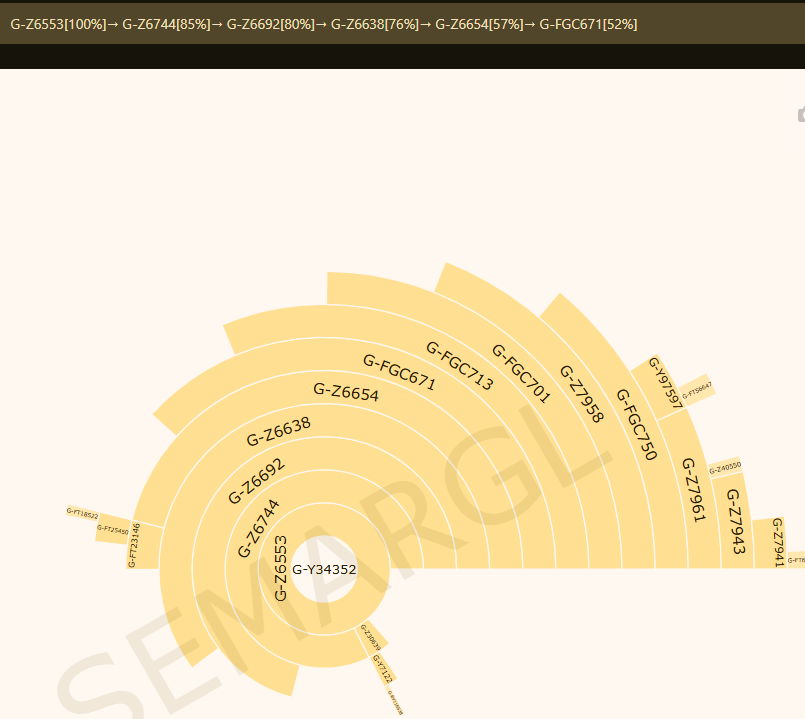
Task: Open the G-FGC713 sunburst segment
Action: point(460,365)
